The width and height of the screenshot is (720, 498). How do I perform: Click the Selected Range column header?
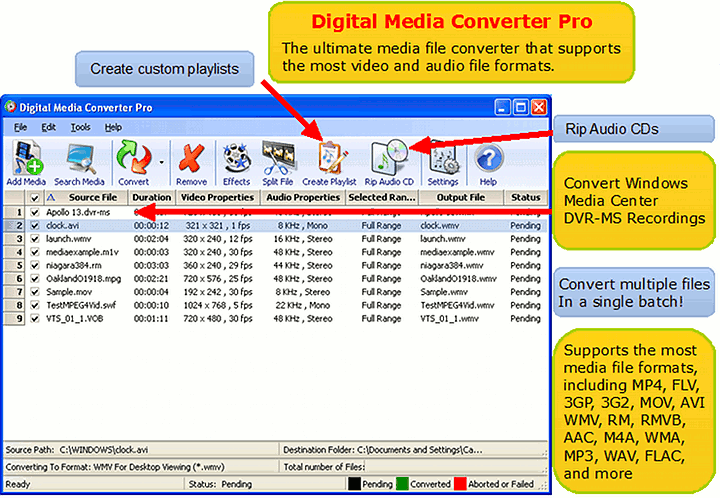click(382, 197)
